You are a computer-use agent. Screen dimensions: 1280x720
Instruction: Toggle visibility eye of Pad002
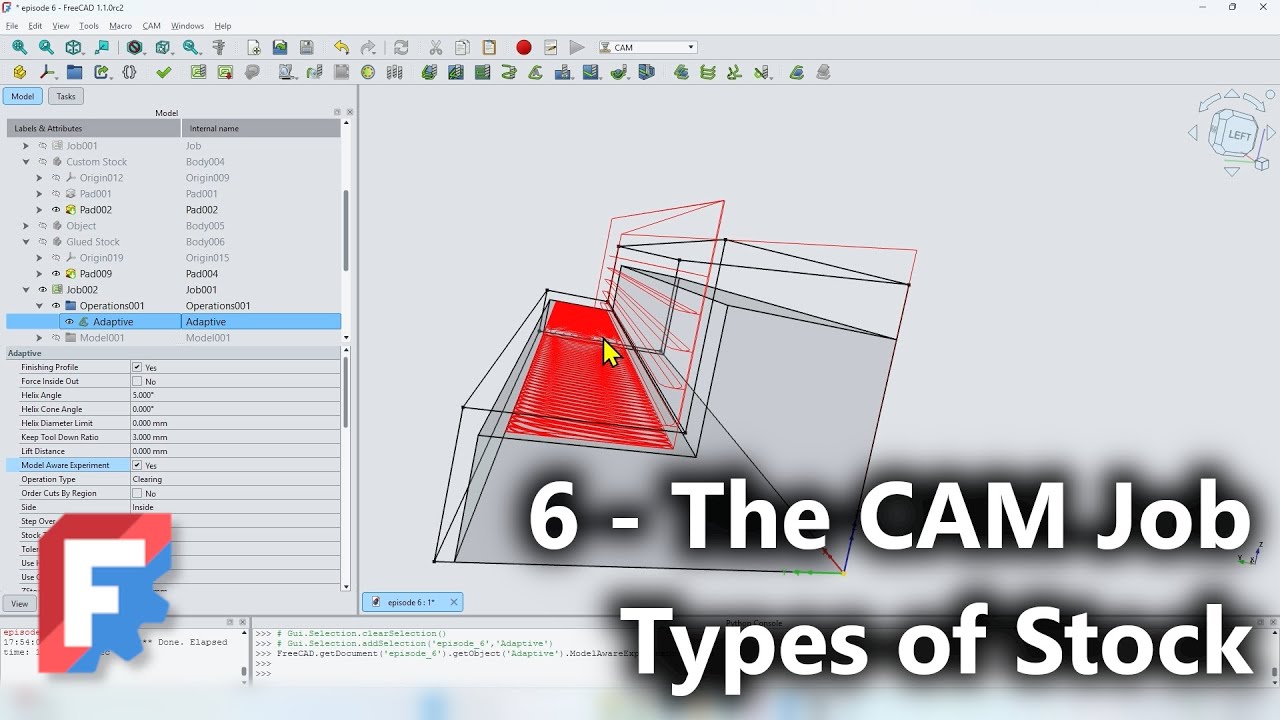click(56, 210)
